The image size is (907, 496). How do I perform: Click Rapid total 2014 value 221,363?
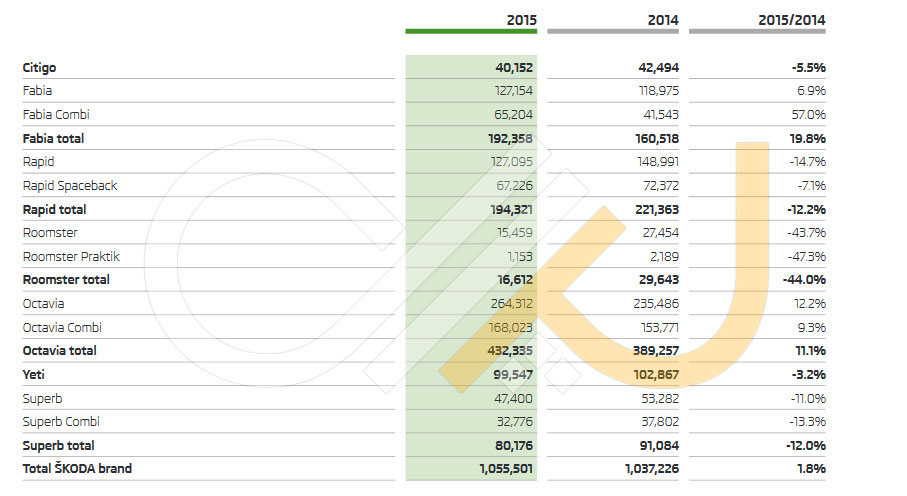pyautogui.click(x=657, y=210)
